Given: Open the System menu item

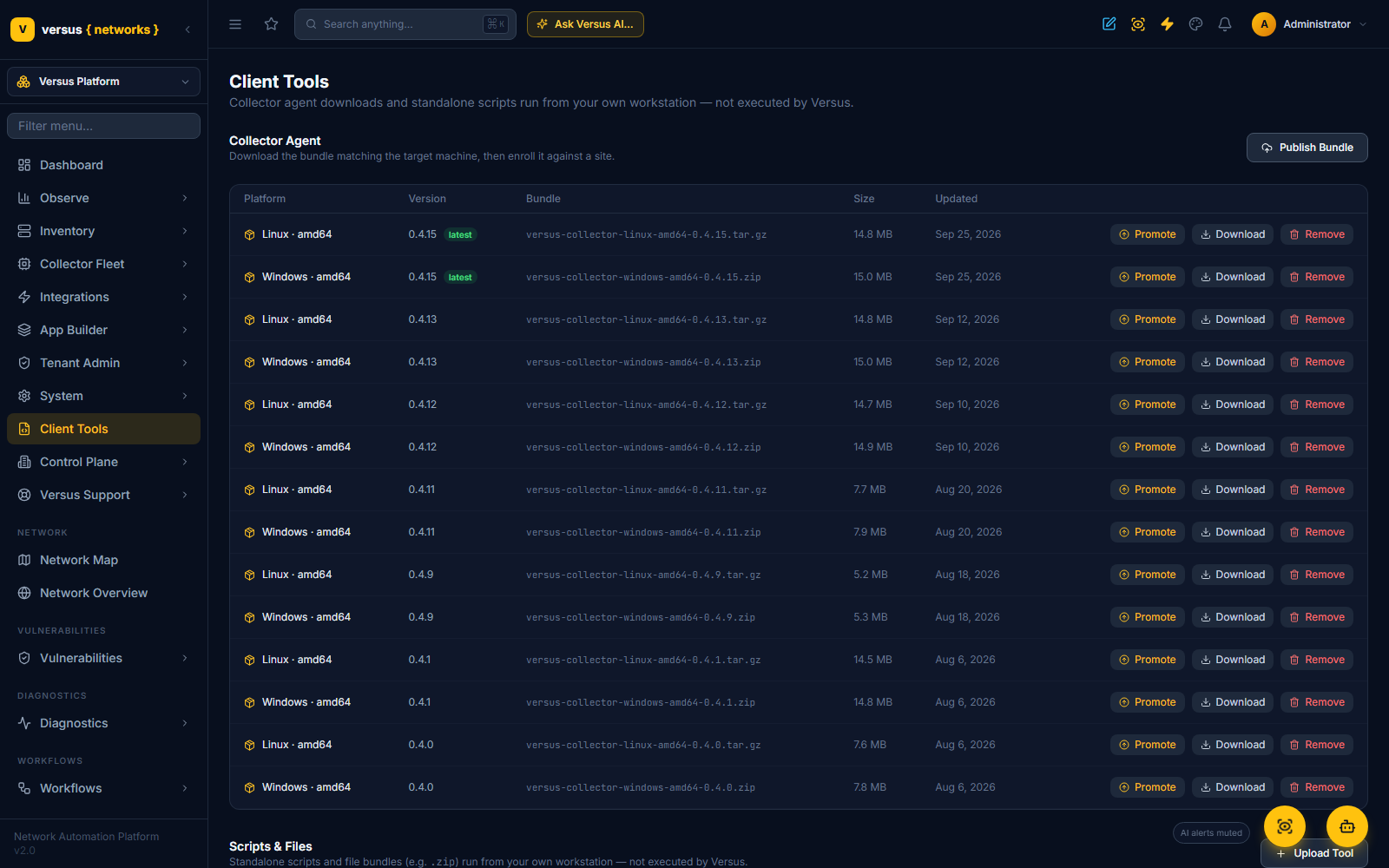Looking at the screenshot, I should coord(103,396).
